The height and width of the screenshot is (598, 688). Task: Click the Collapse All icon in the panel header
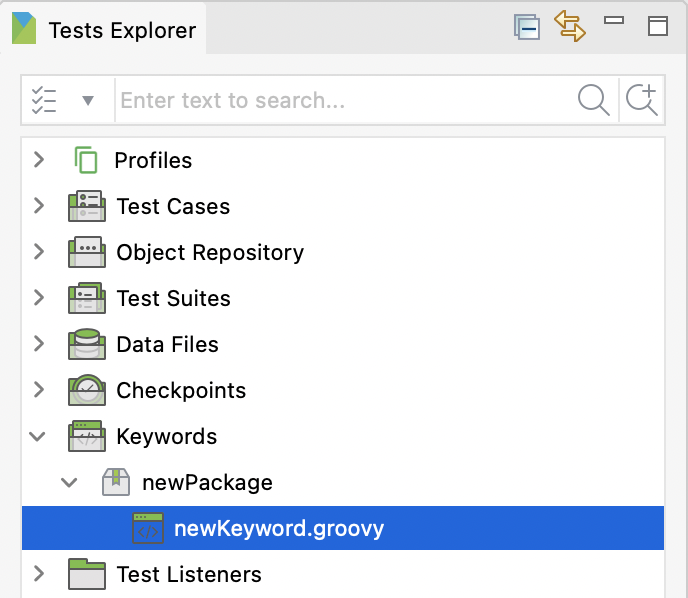coord(527,27)
